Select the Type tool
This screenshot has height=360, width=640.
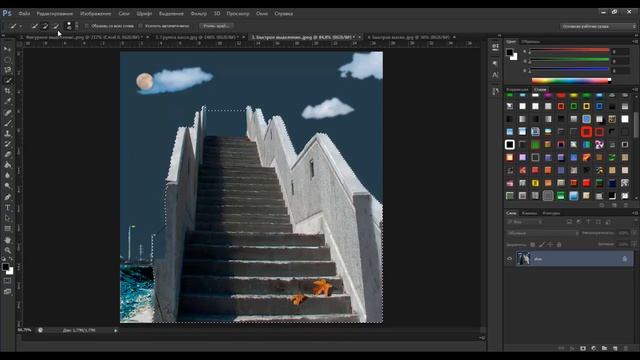tap(7, 208)
